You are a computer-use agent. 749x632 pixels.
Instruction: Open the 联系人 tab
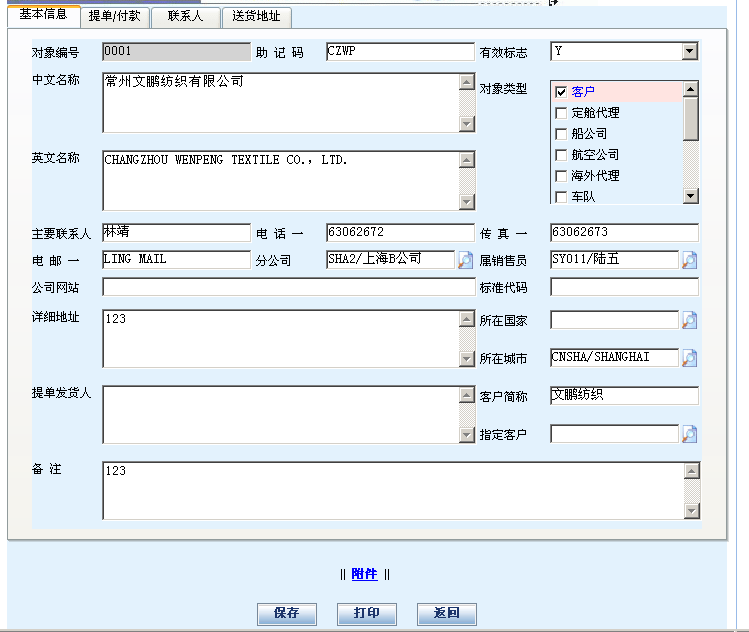186,17
